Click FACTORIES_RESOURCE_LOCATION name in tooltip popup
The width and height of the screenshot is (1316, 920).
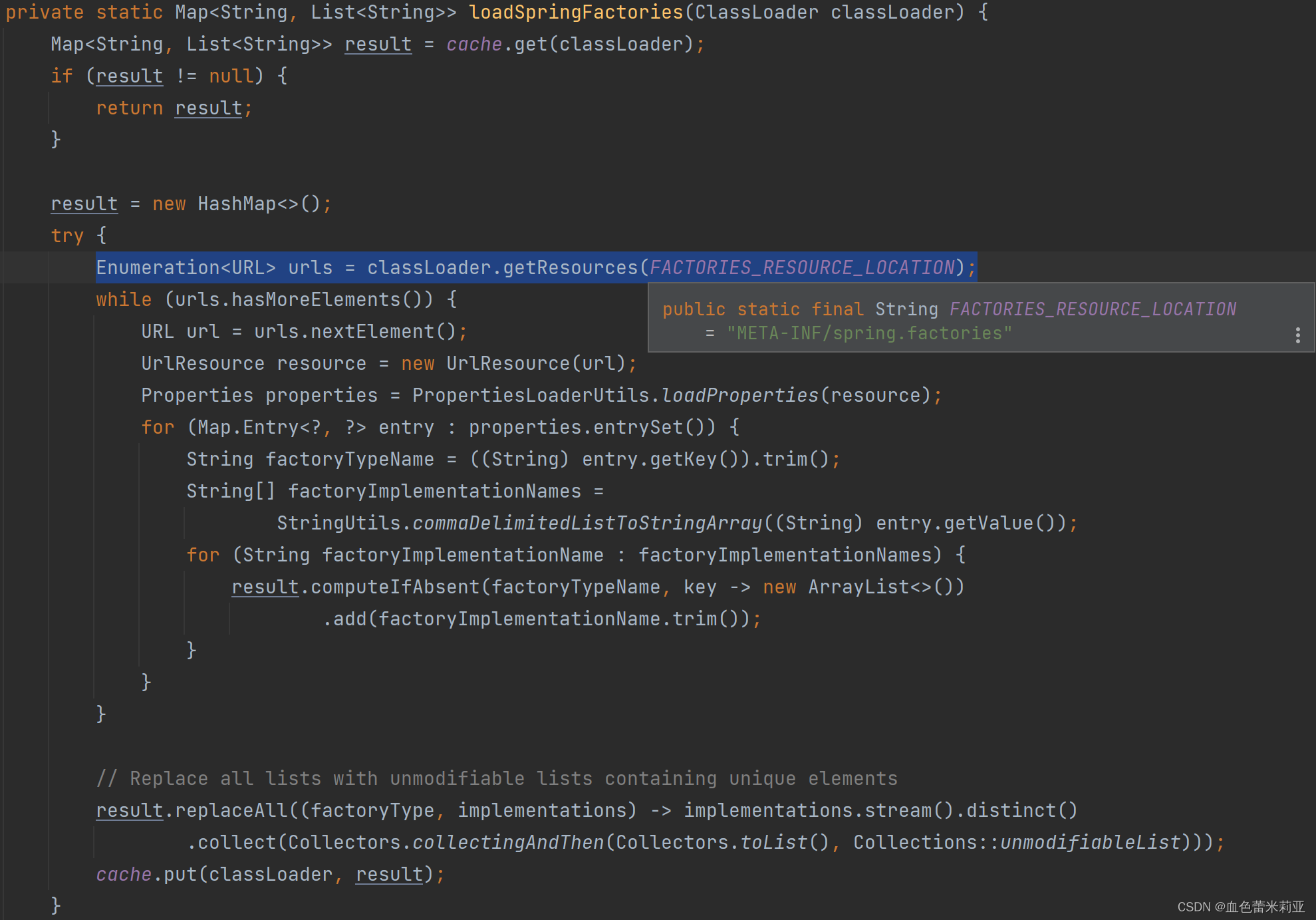click(x=1093, y=309)
